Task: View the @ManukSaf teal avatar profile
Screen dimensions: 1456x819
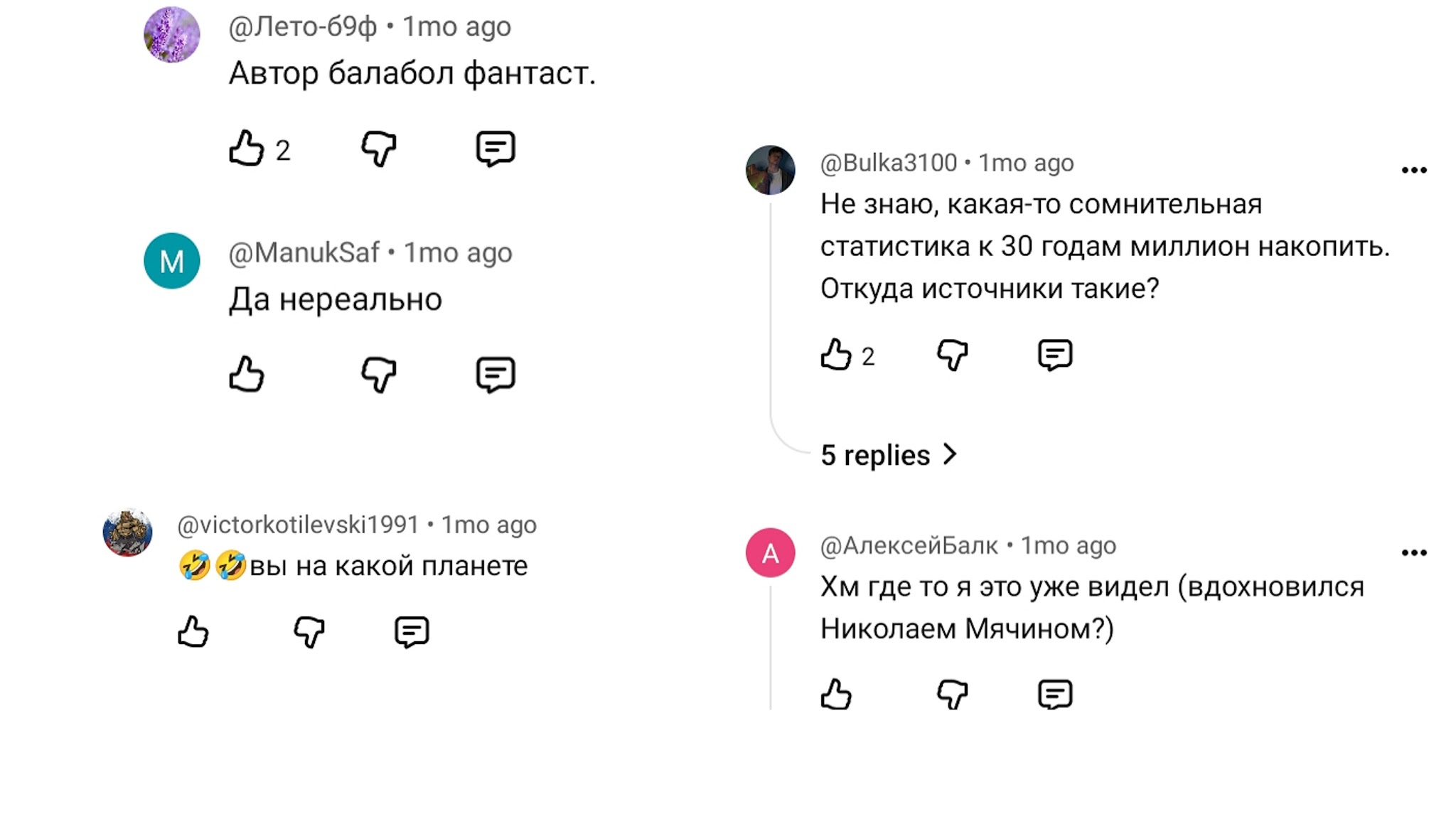Action: point(172,261)
